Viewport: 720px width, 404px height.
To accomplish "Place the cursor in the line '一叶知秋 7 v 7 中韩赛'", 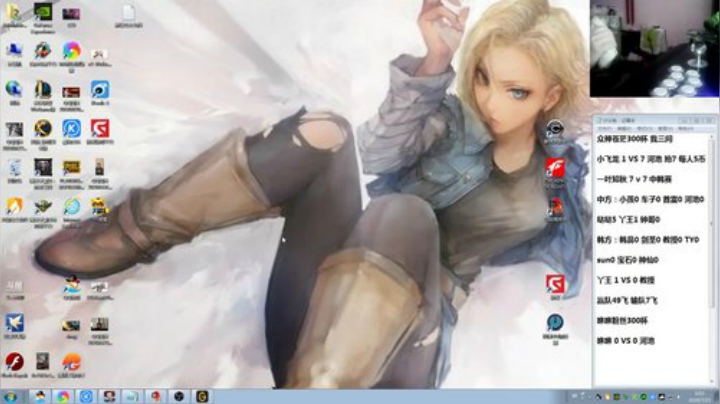I will [x=634, y=180].
